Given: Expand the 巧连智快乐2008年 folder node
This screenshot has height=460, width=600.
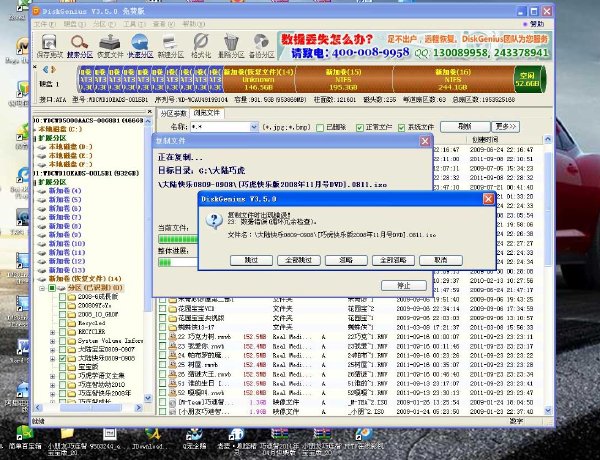Looking at the screenshot, I should coord(52,394).
